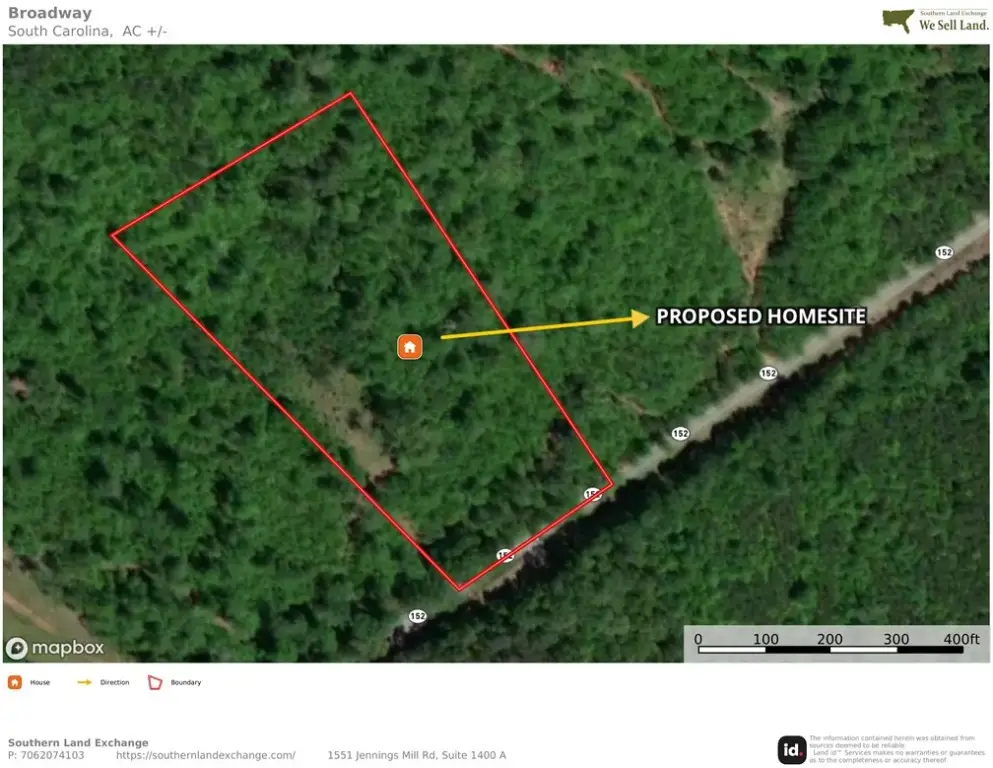Open the Broadway listing title
Image resolution: width=993 pixels, height=768 pixels.
tap(49, 13)
